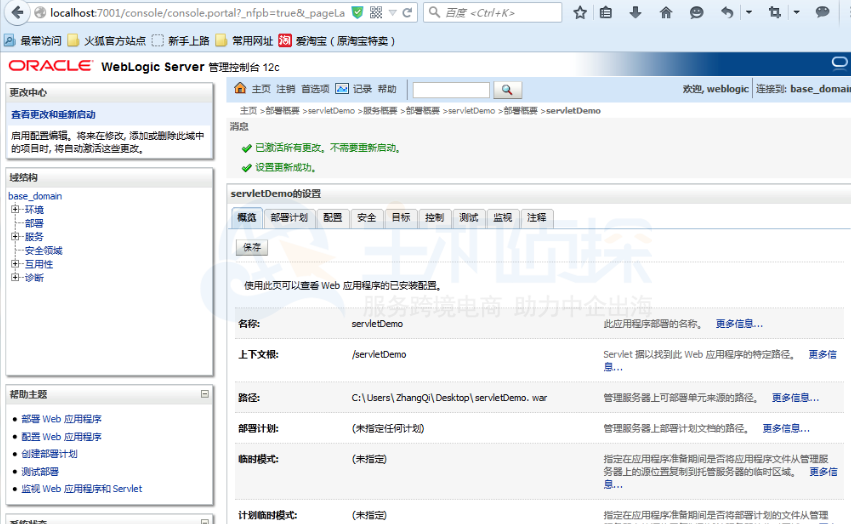Click the console search magnifier button
The width and height of the screenshot is (851, 524).
[507, 90]
